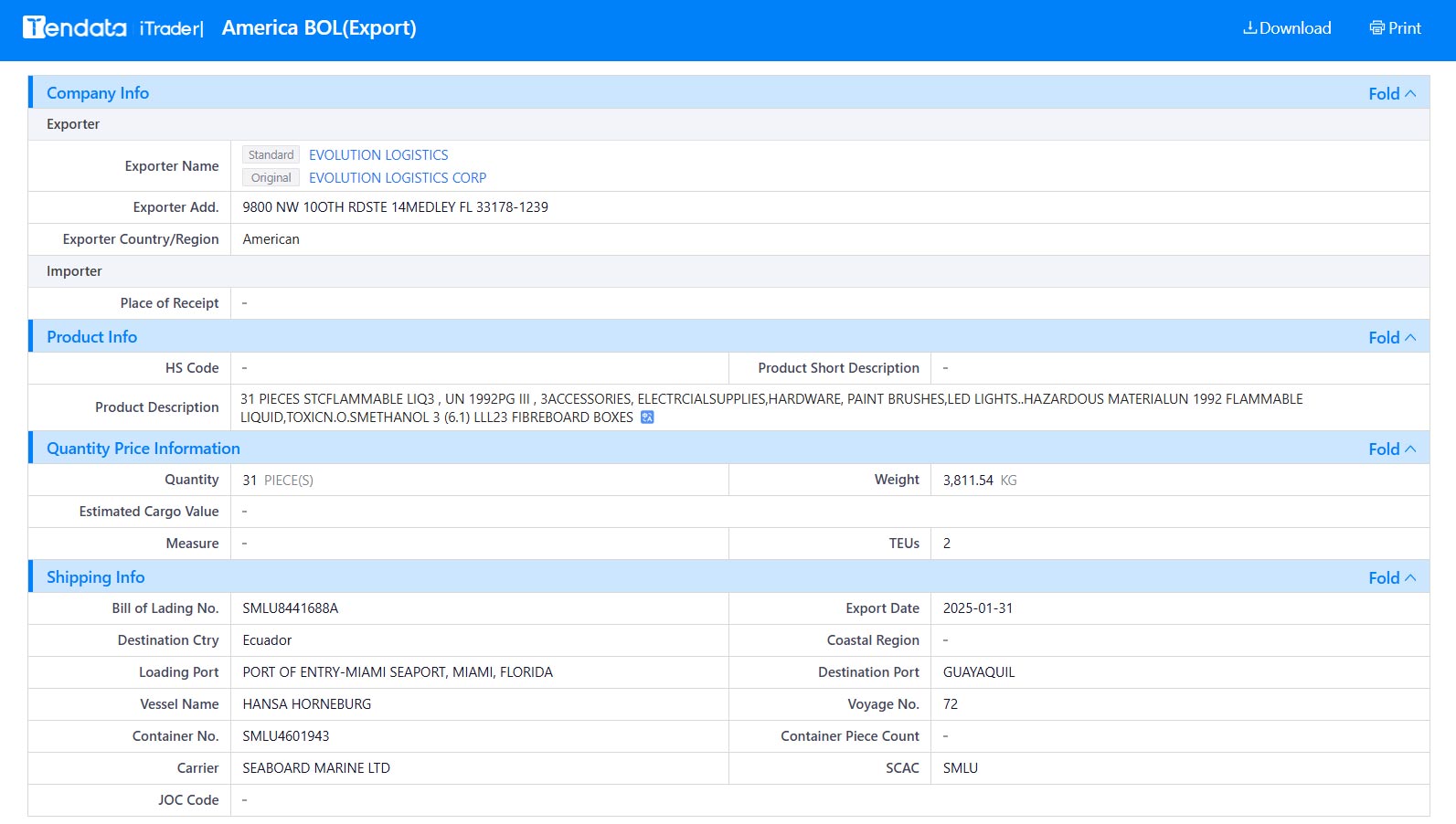Image resolution: width=1456 pixels, height=824 pixels.
Task: Select the America BOL(Export) title
Action: [x=319, y=28]
